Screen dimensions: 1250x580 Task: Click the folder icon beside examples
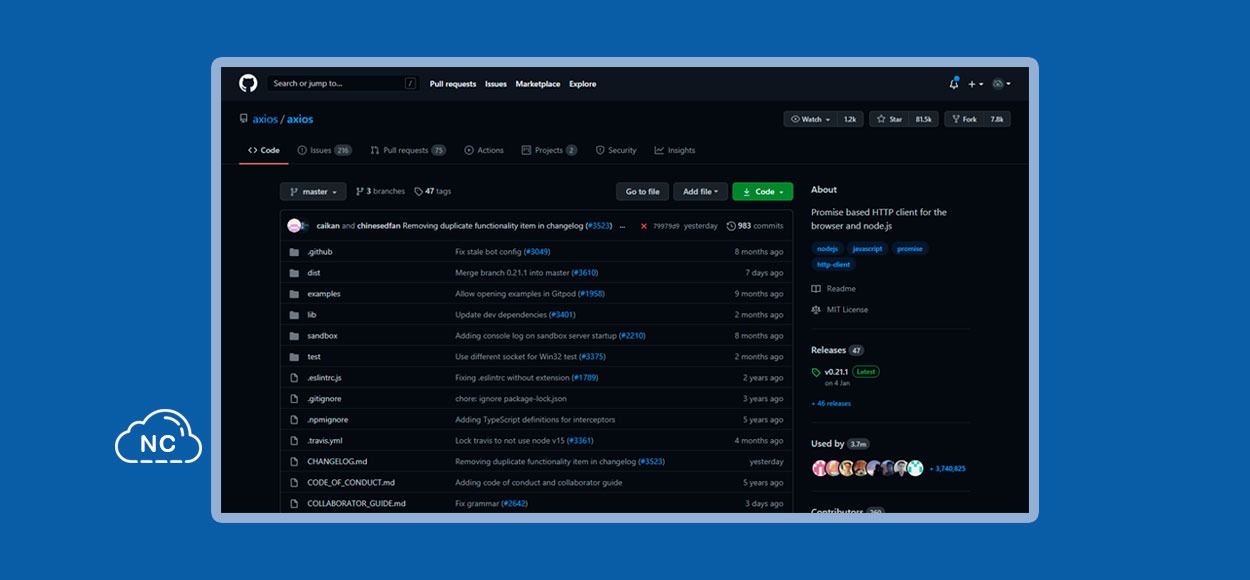coord(294,294)
